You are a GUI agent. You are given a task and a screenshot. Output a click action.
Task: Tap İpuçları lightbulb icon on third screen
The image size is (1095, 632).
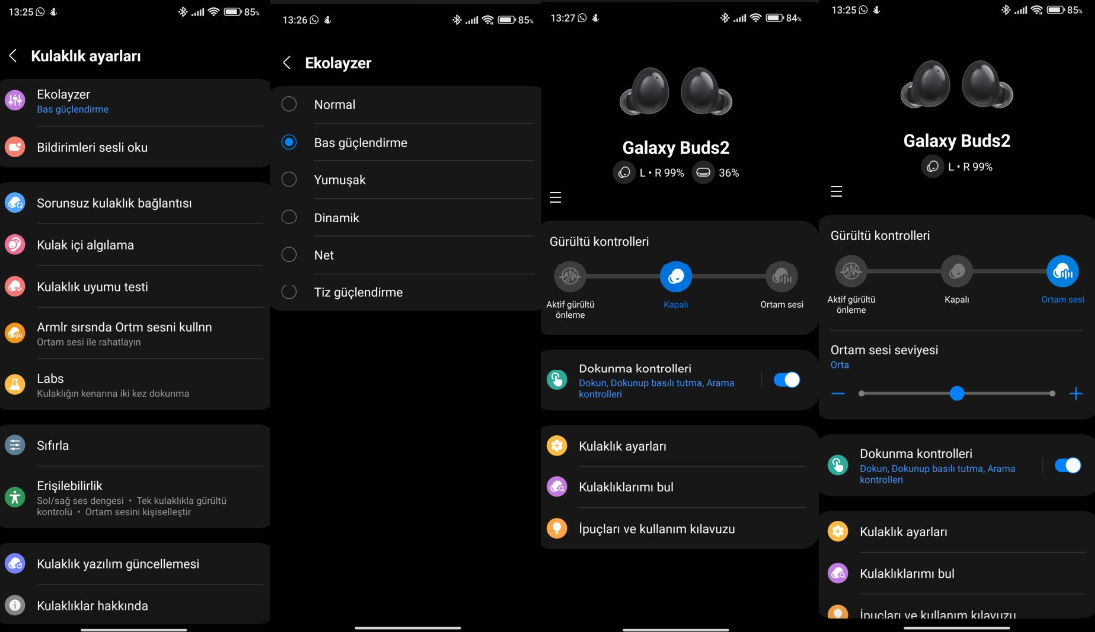[557, 529]
